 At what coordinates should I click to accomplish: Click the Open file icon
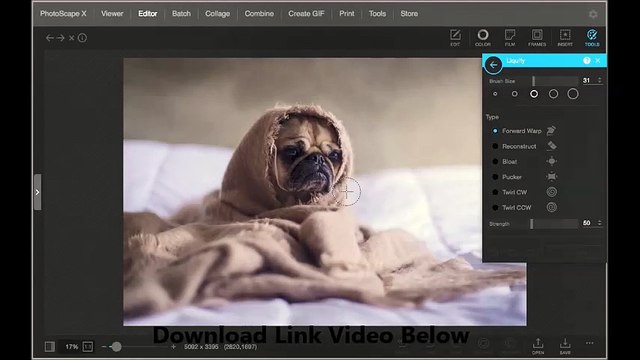click(x=538, y=346)
